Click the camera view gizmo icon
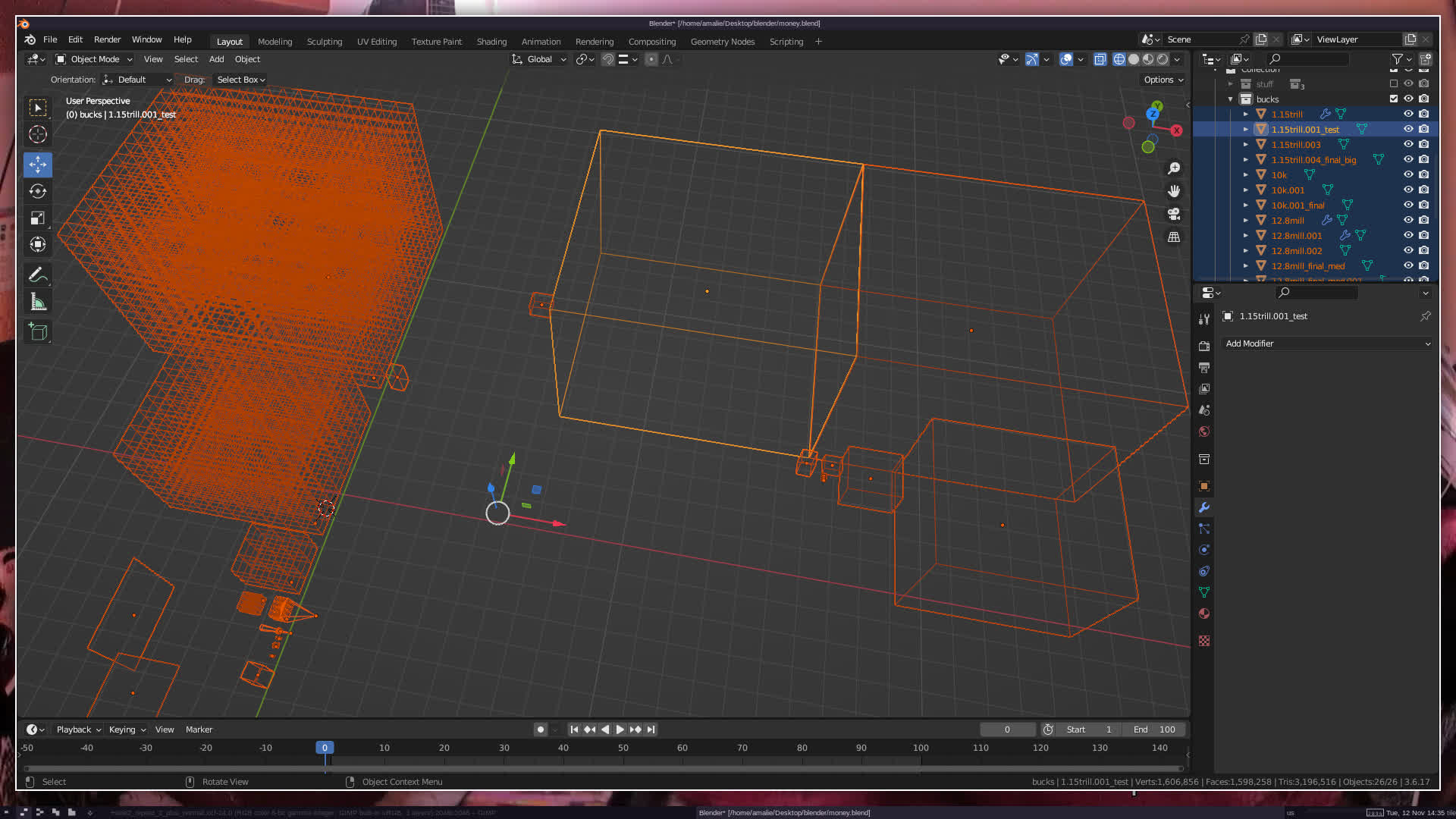This screenshot has width=1456, height=819. [1174, 215]
